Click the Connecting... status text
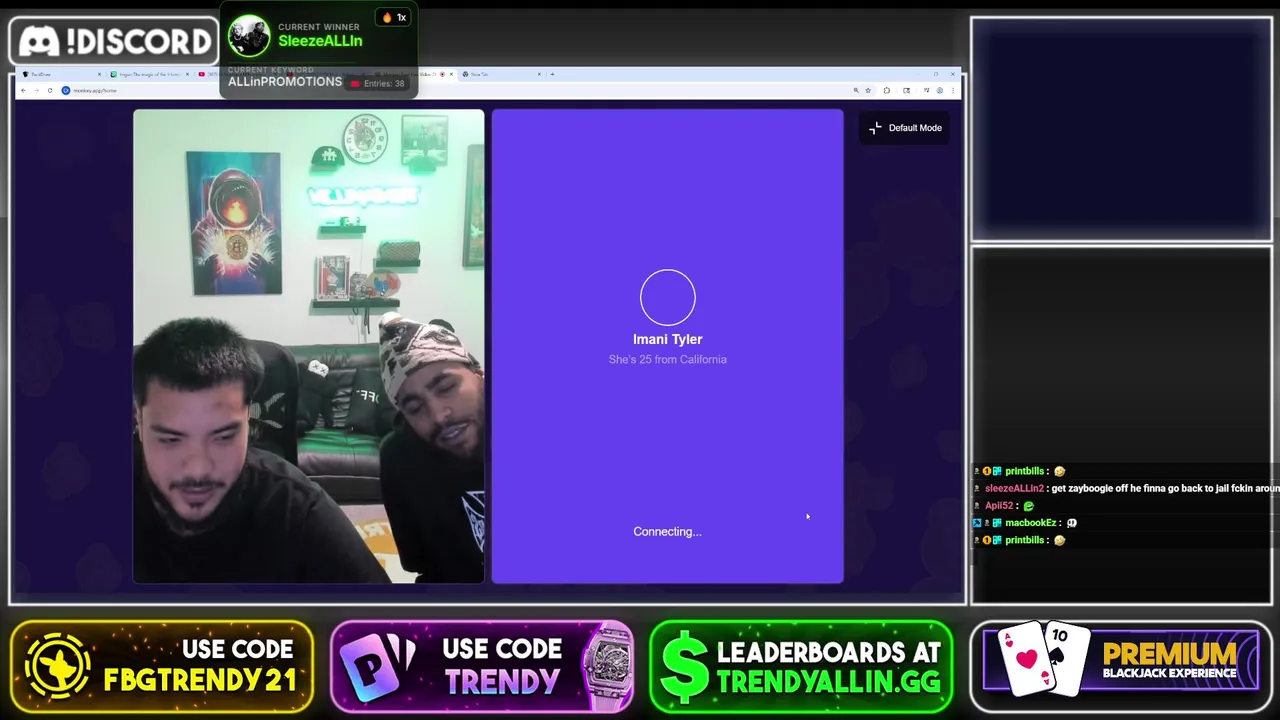The image size is (1280, 720). [667, 531]
